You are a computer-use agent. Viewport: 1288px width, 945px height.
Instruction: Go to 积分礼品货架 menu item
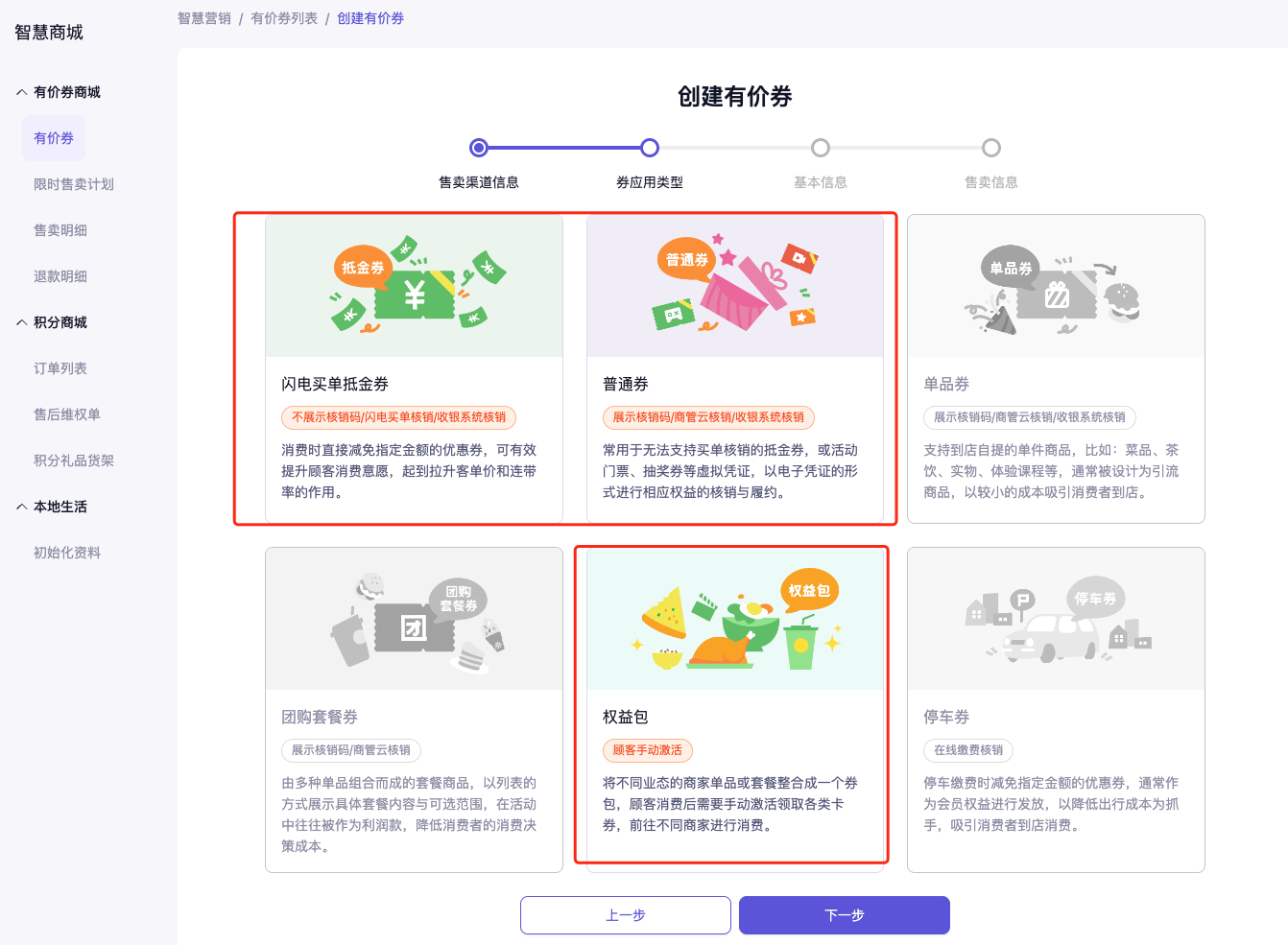[x=74, y=461]
